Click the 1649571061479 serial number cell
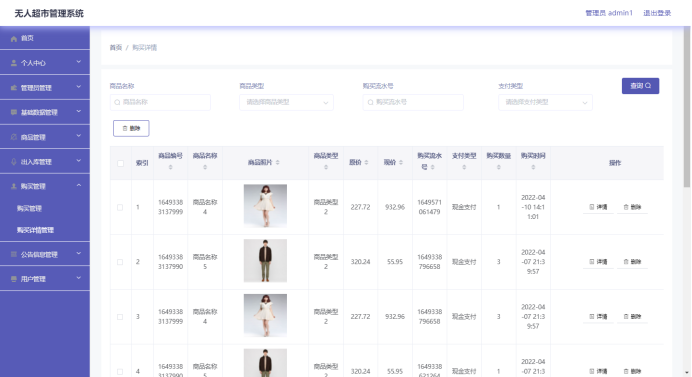This screenshot has height=377, width=692. tap(429, 207)
